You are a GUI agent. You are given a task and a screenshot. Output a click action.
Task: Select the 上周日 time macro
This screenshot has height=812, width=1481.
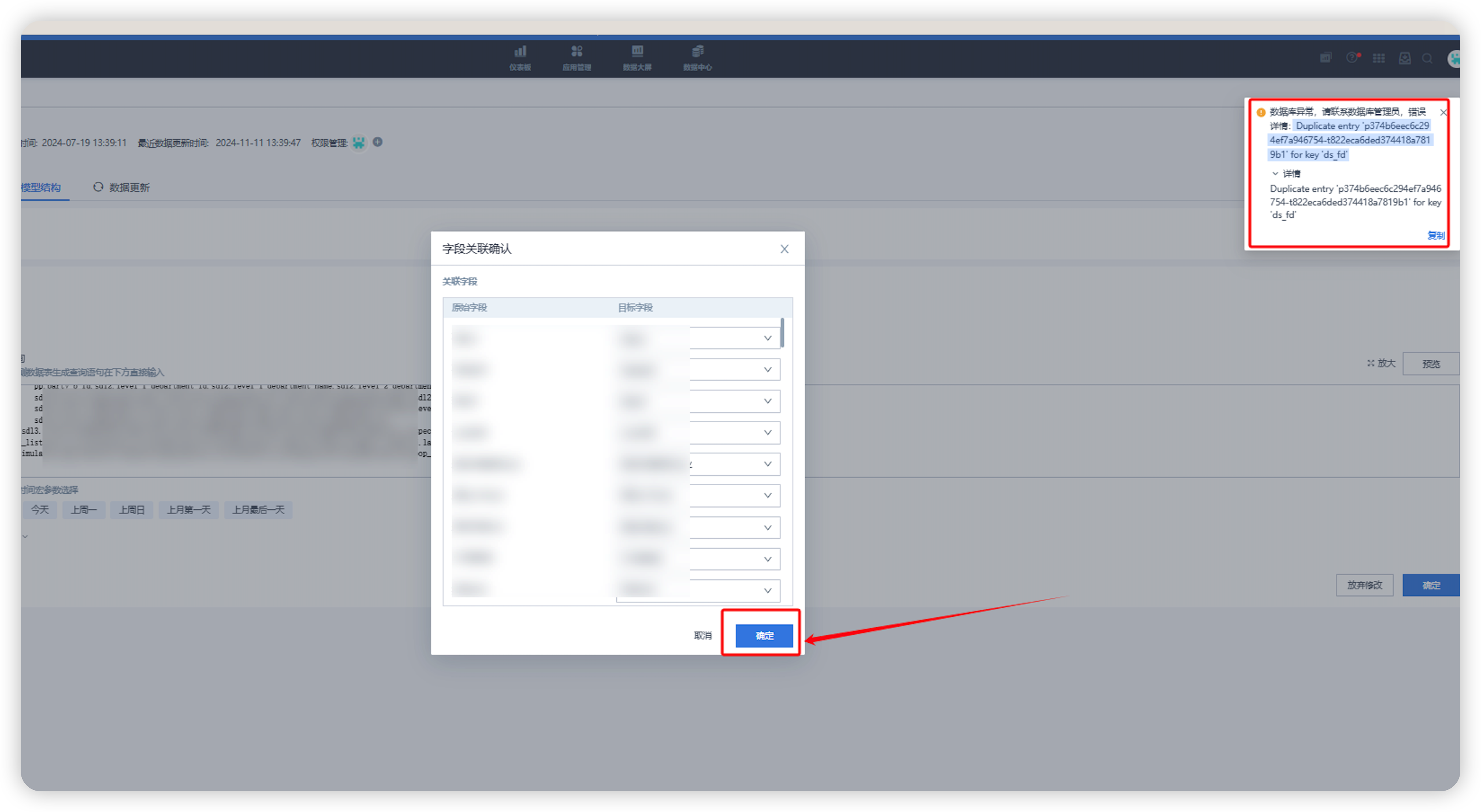pos(131,509)
